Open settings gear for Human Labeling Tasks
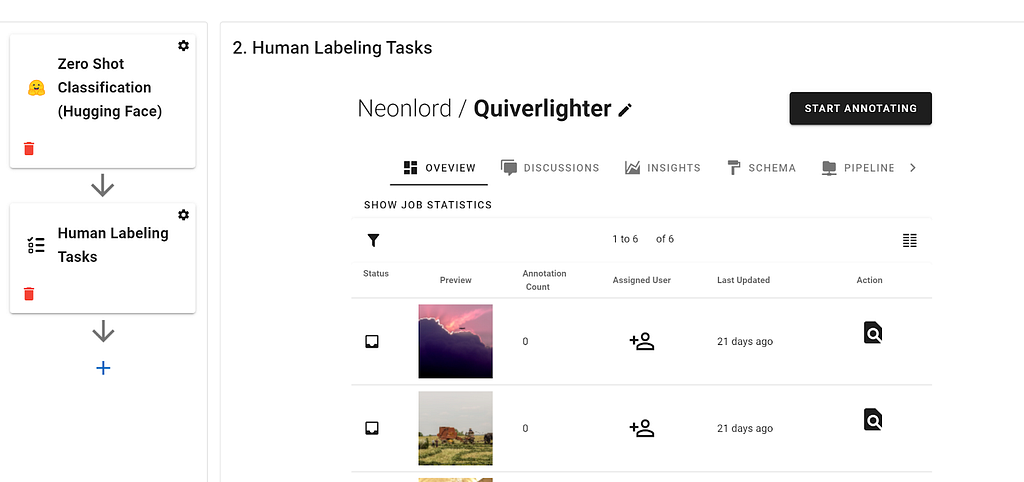The image size is (1024, 482). click(184, 215)
